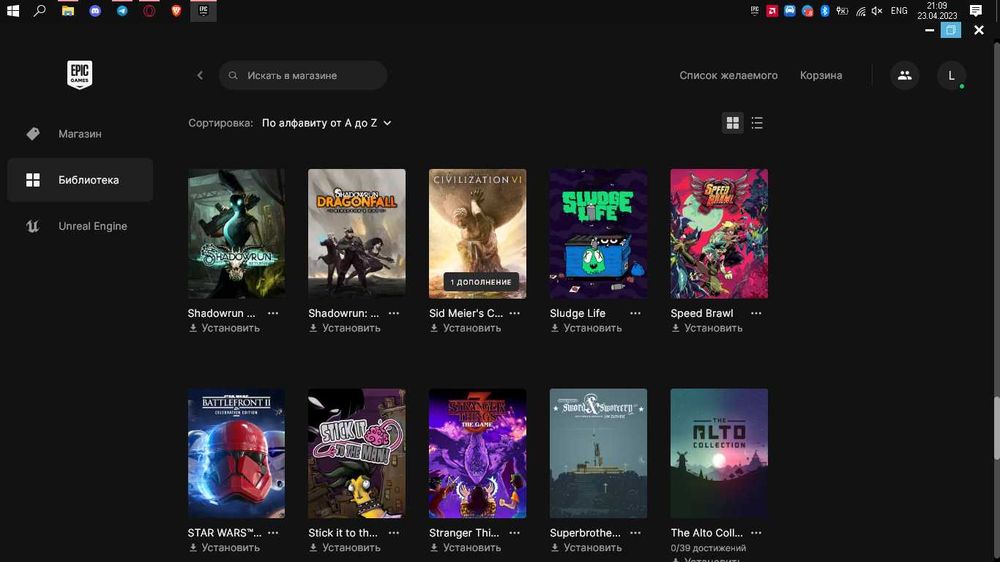
Task: Click the store search field
Action: point(303,75)
